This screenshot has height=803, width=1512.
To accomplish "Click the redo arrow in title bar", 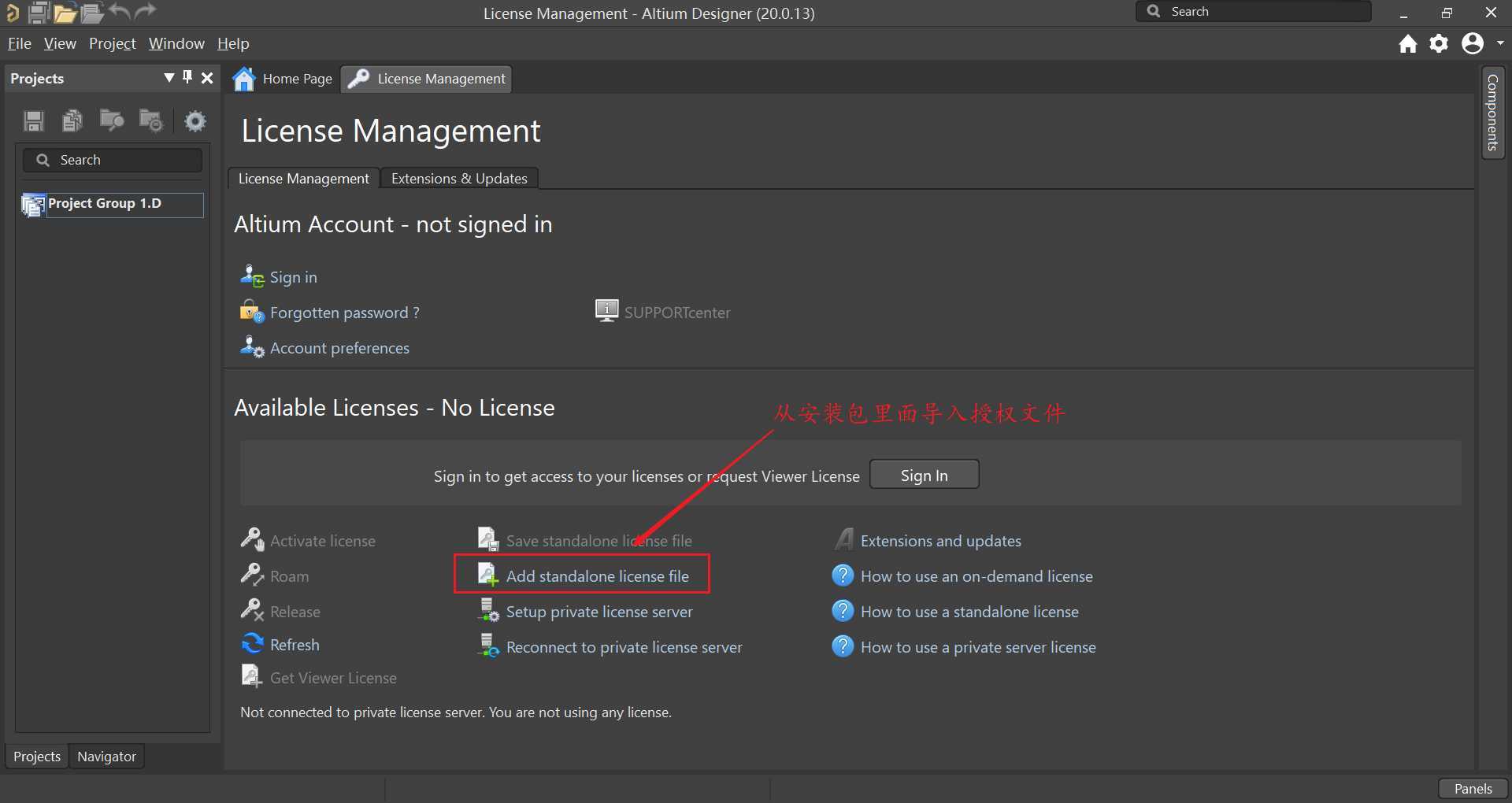I will click(x=146, y=11).
